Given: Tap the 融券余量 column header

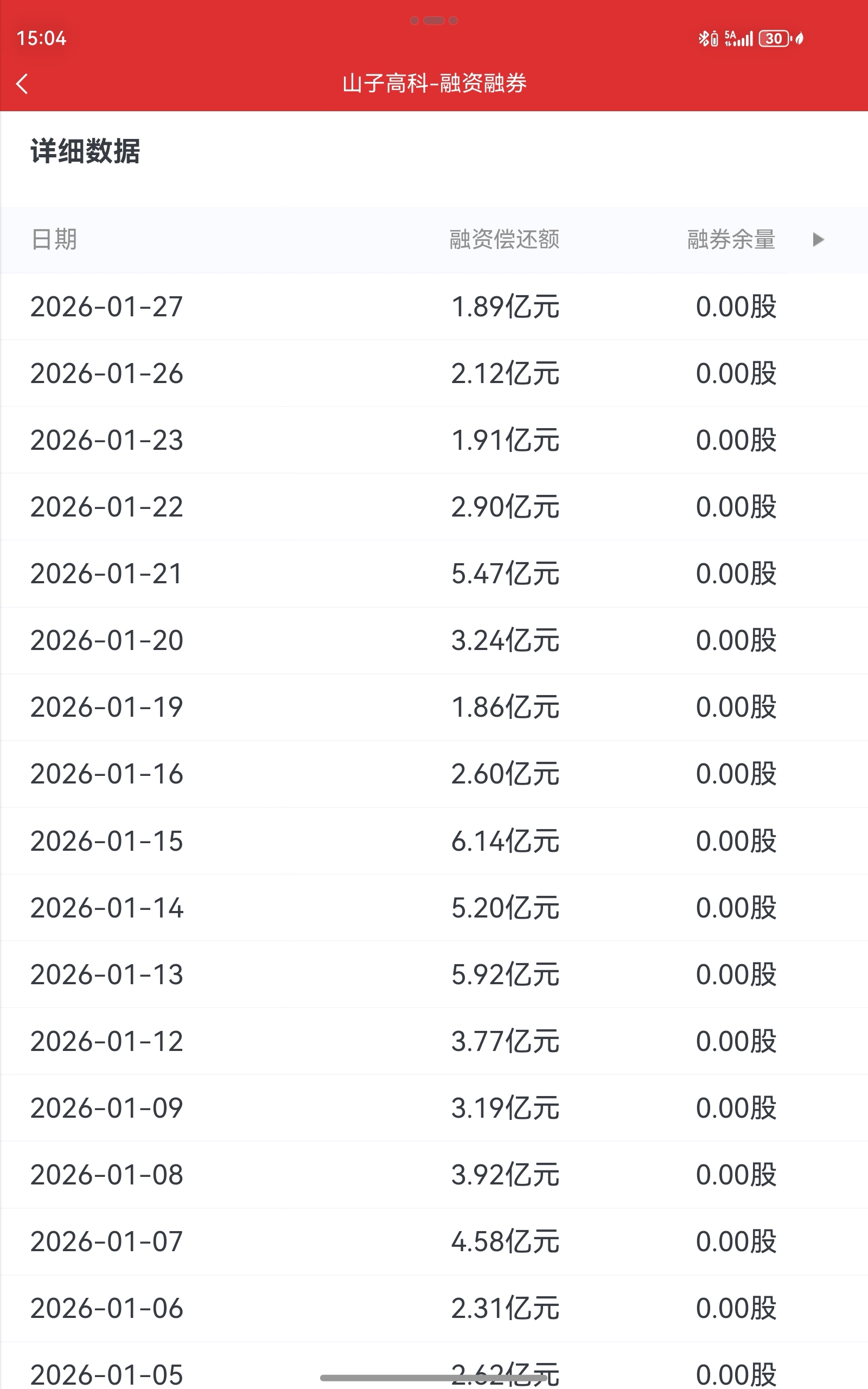Looking at the screenshot, I should pyautogui.click(x=731, y=239).
